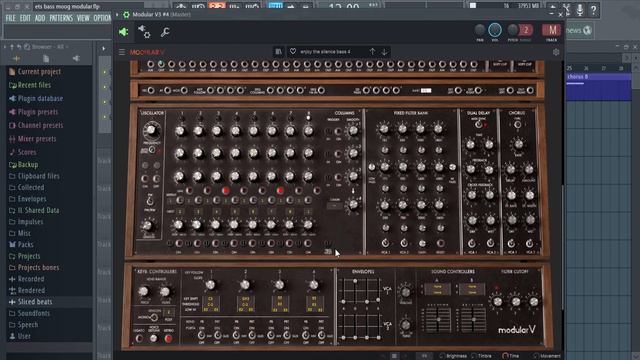Expand the Current project folder
This screenshot has width=640, height=360.
35,72
